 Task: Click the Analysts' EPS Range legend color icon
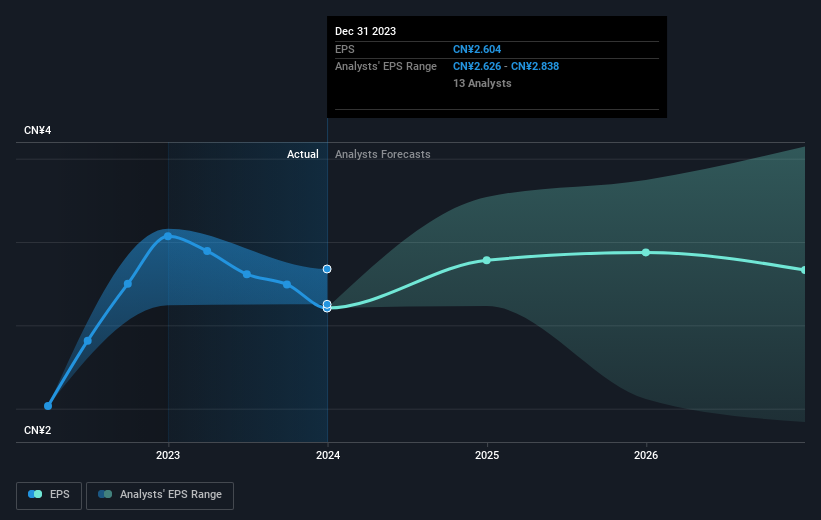[105, 494]
